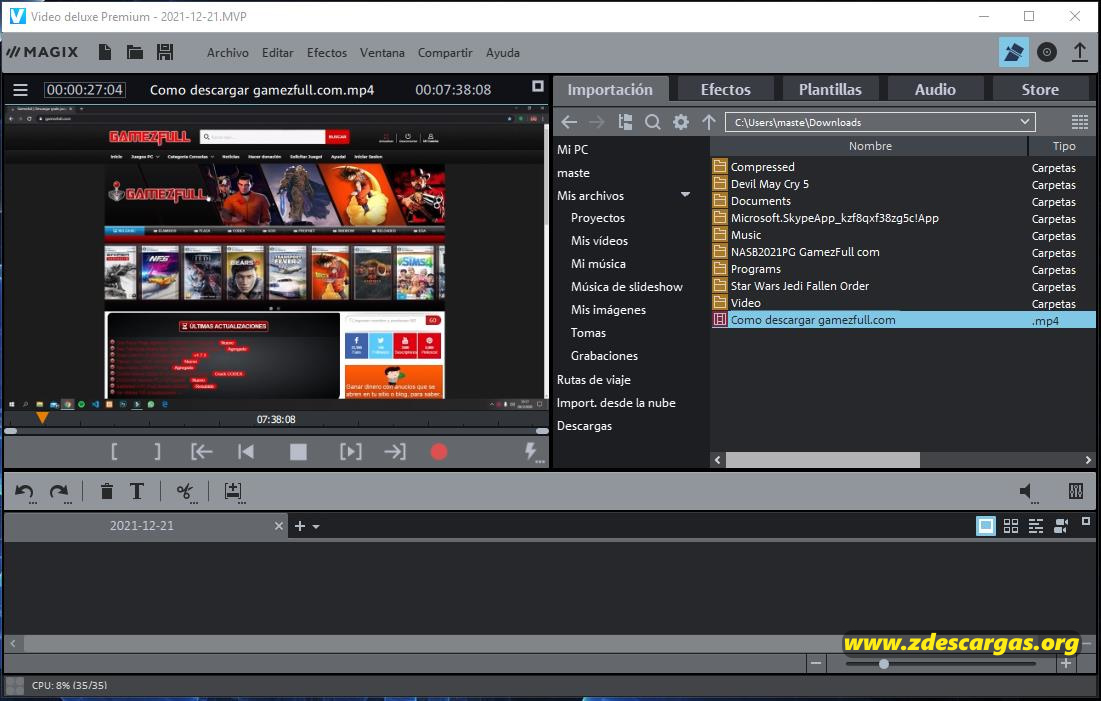Select the Title editor T icon
1101x701 pixels.
point(137,491)
